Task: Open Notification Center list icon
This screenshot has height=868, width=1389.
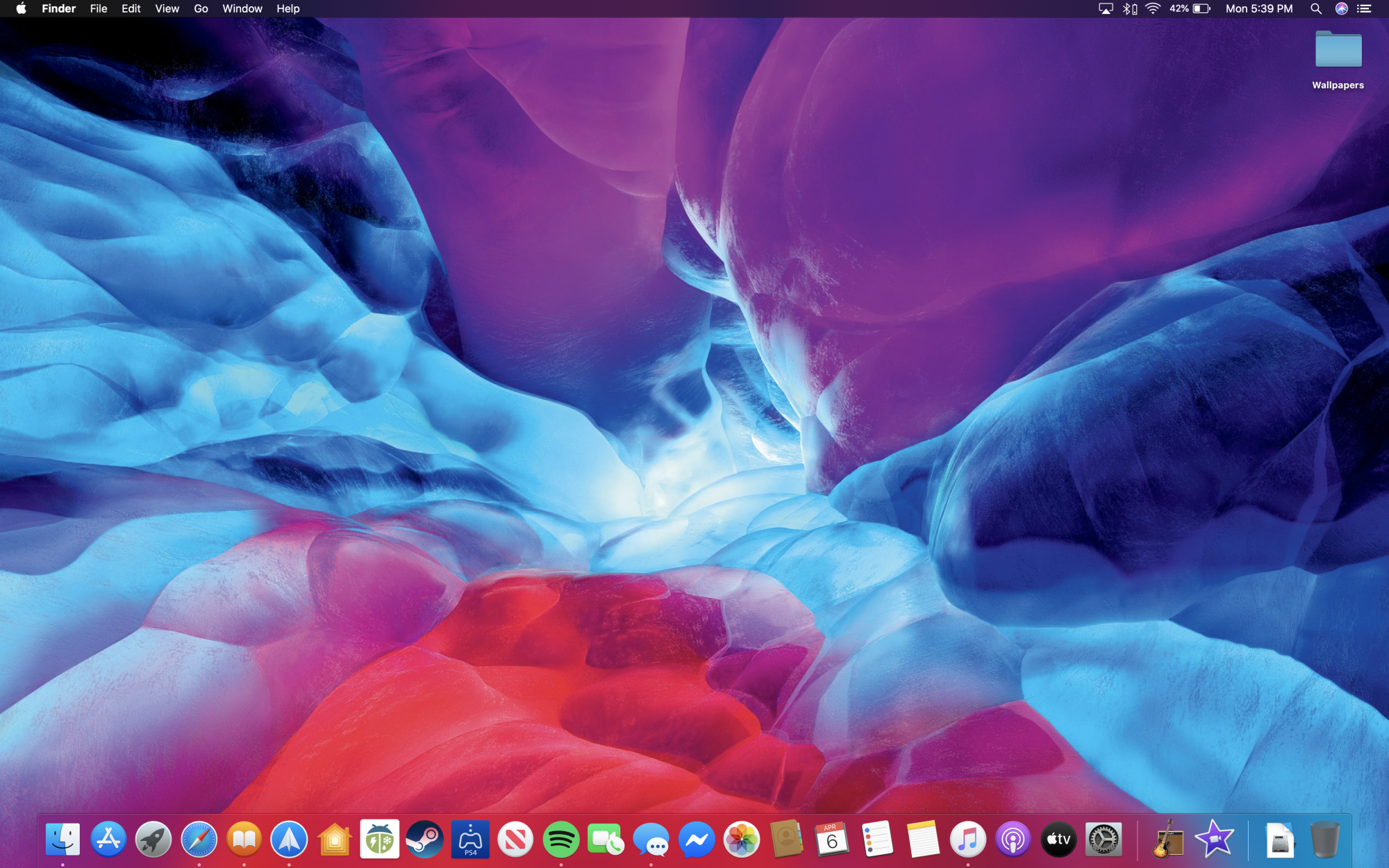Action: click(1364, 8)
